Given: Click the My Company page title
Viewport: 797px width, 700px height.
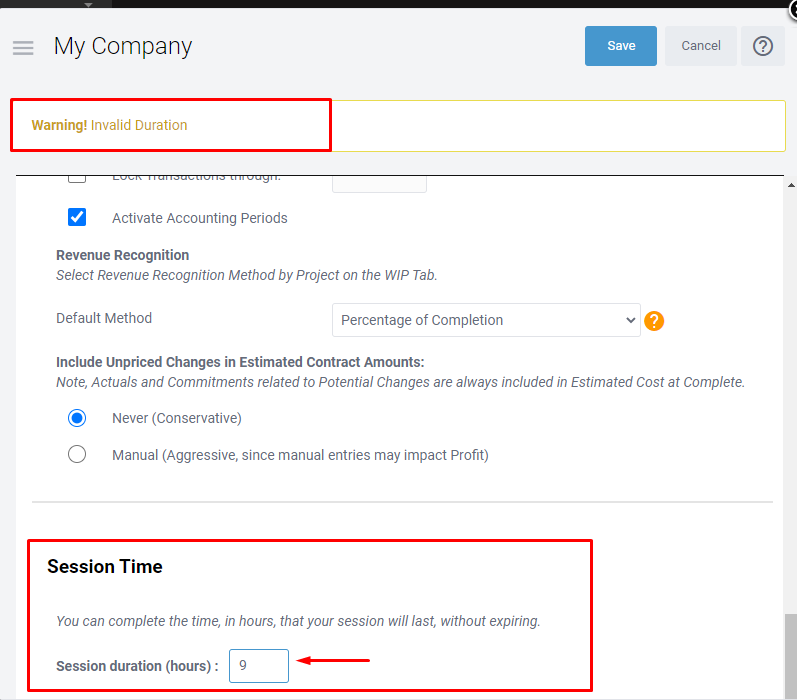Looking at the screenshot, I should (123, 46).
